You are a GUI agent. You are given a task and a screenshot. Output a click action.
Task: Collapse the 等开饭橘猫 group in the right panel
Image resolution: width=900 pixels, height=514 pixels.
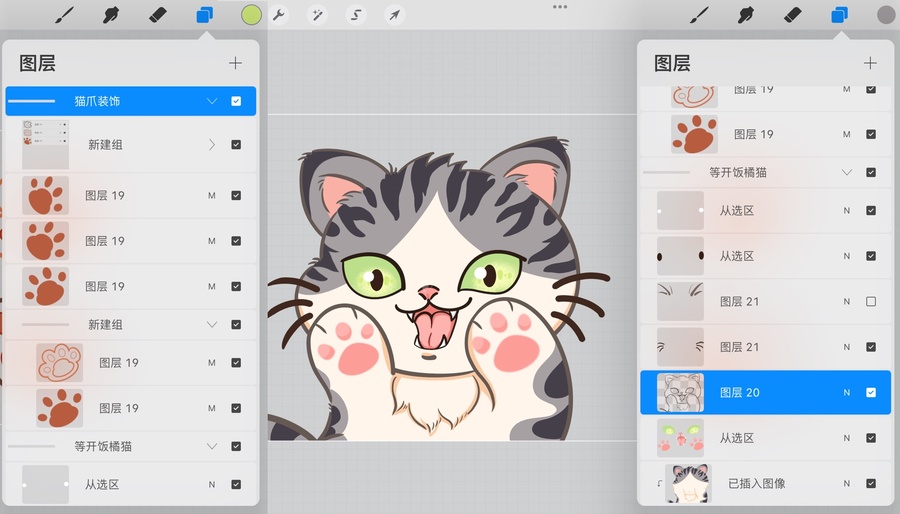tap(847, 173)
